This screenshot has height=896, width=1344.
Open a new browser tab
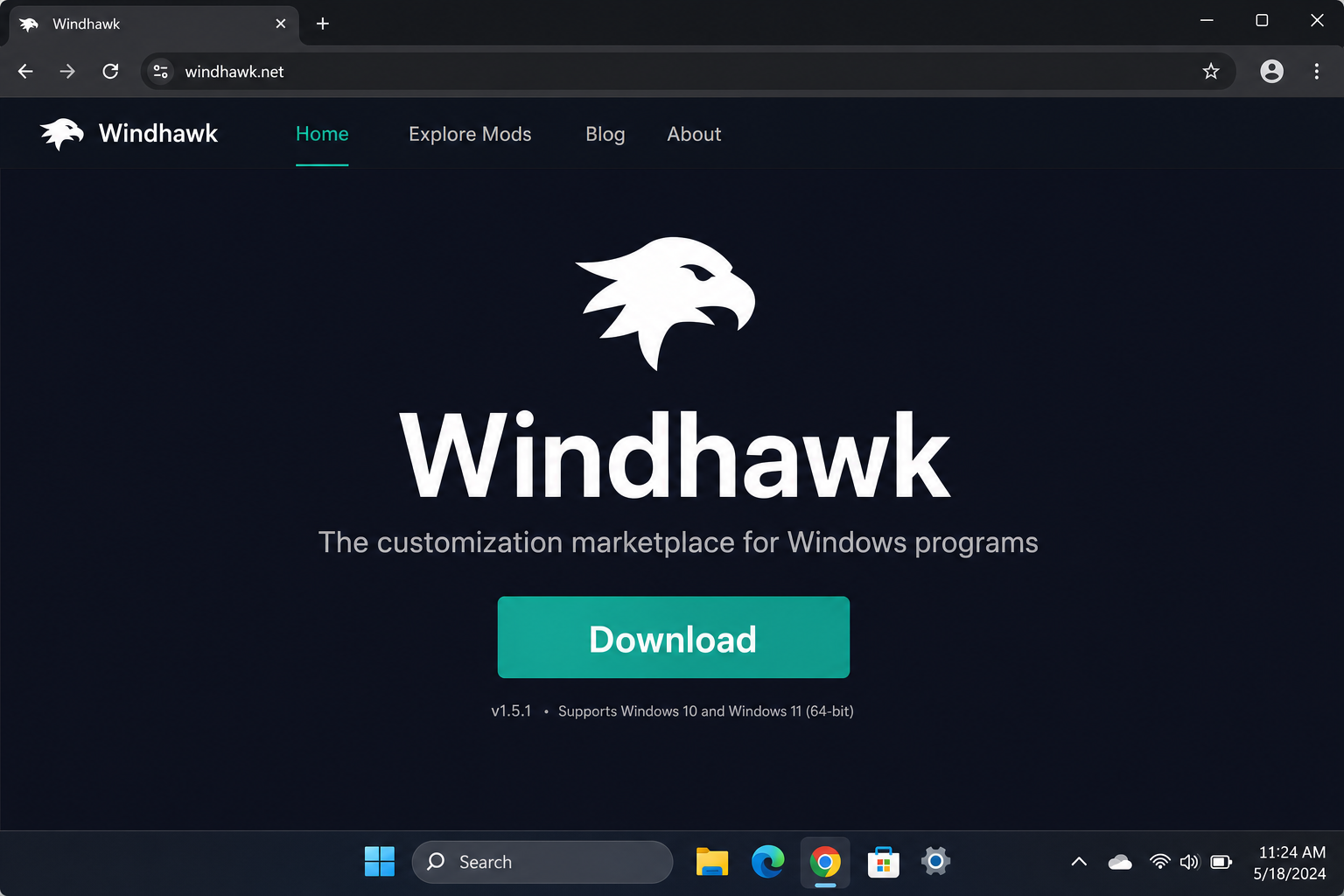point(323,24)
